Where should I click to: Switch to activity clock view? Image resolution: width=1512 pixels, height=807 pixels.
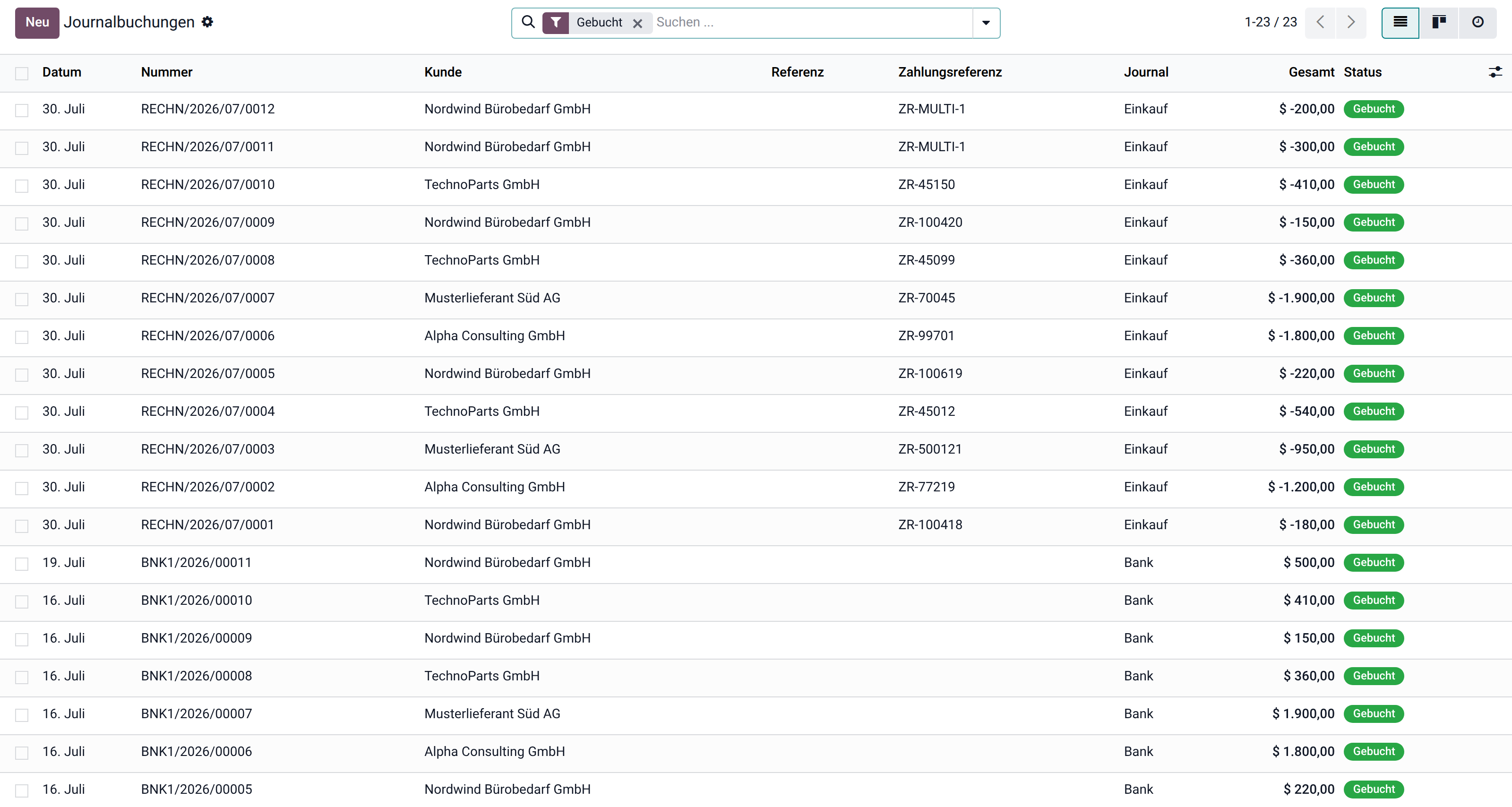pyautogui.click(x=1478, y=22)
